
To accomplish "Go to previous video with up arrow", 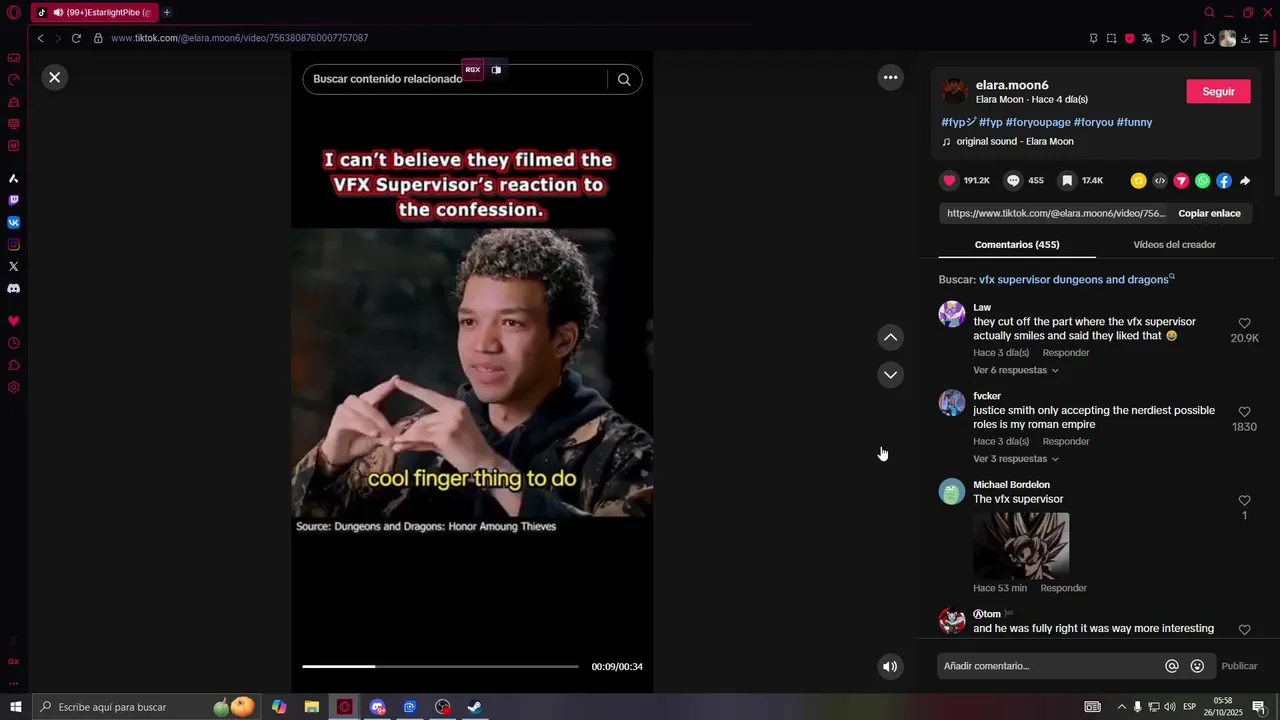I will tap(890, 337).
